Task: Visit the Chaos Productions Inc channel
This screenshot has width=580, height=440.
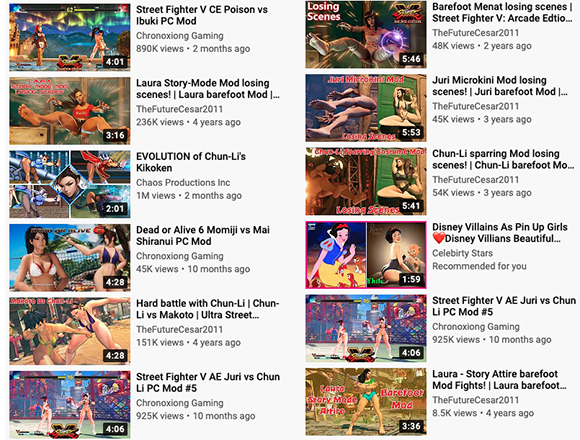Action: pos(183,182)
